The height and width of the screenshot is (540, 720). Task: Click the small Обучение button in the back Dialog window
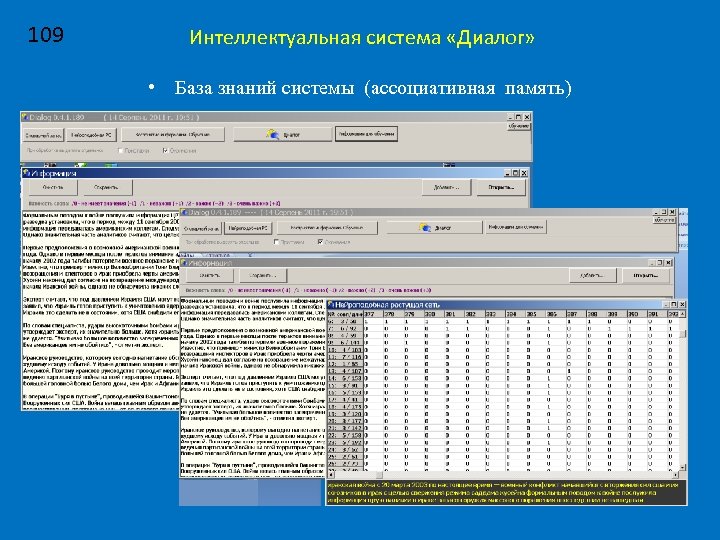click(x=519, y=126)
